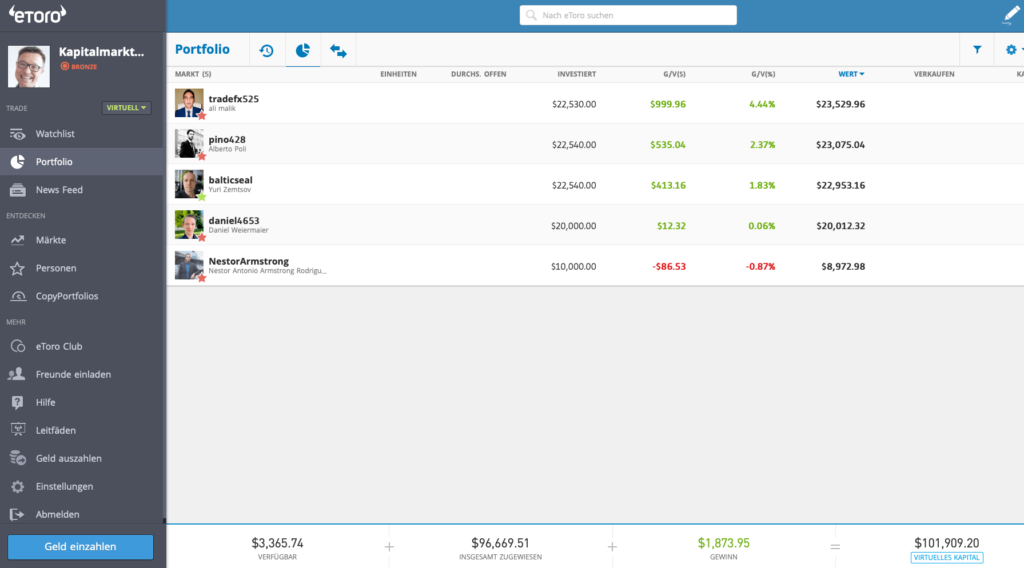This screenshot has height=568, width=1024.
Task: Open Watchlist in the sidebar
Action: click(55, 133)
